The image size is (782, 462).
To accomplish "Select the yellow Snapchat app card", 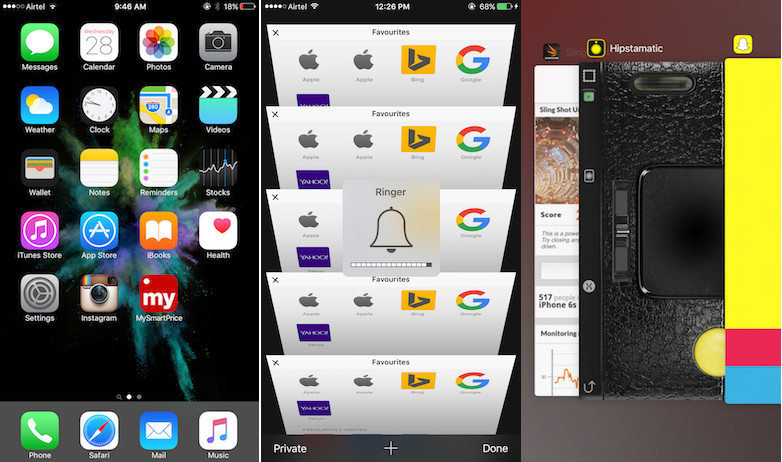I will click(x=753, y=231).
